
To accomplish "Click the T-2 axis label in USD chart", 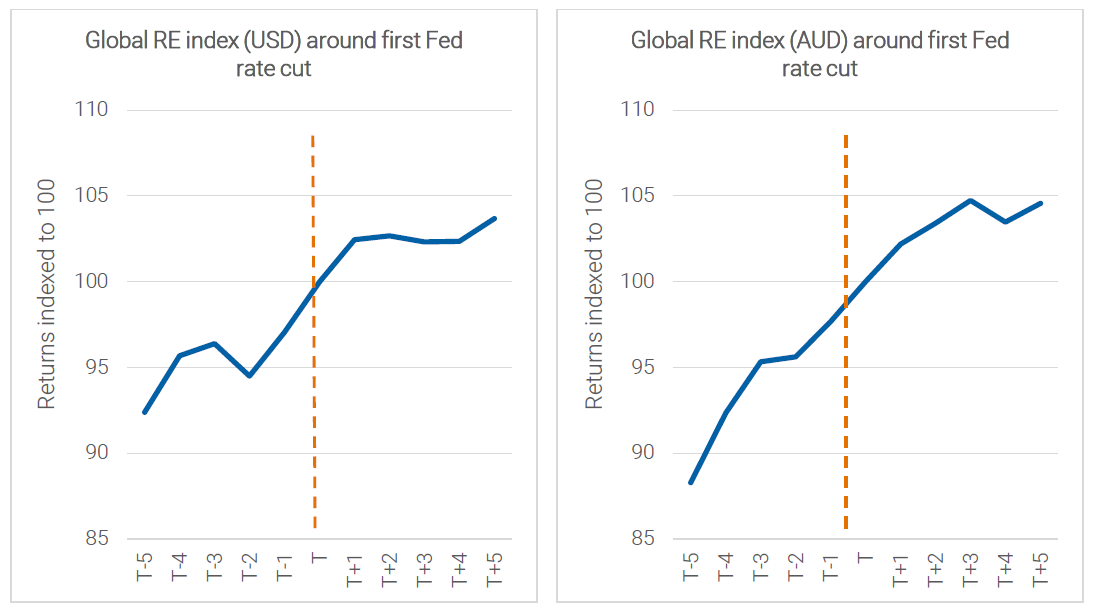I will [x=249, y=565].
